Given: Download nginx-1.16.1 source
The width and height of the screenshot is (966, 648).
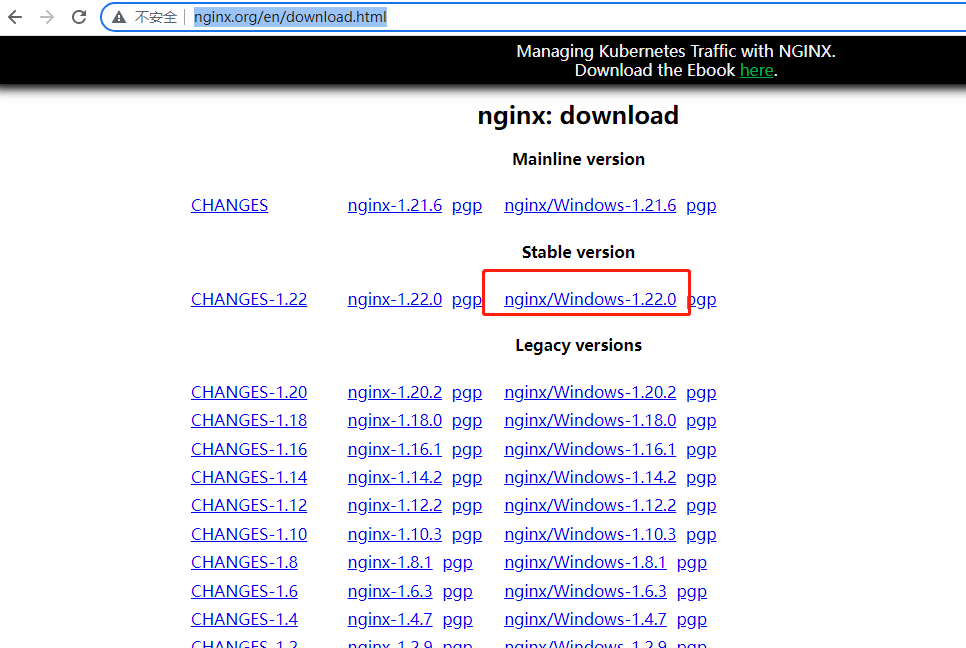Looking at the screenshot, I should 394,449.
